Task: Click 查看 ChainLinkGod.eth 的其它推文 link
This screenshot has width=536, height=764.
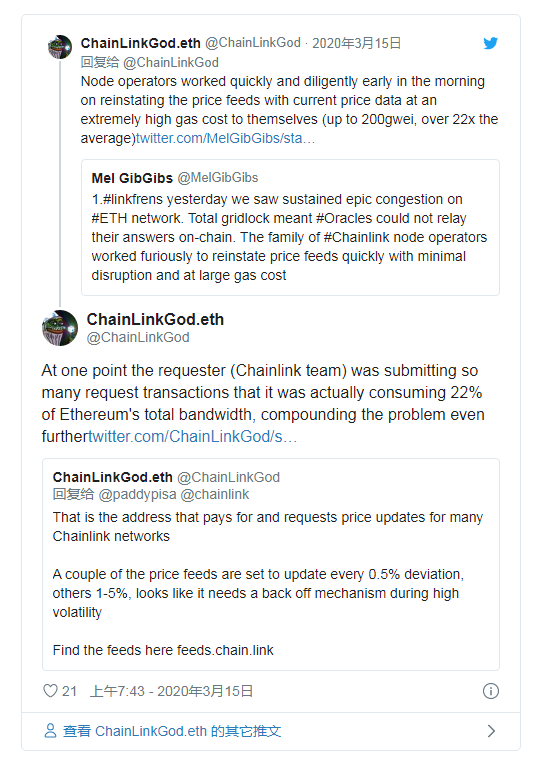Action: point(172,731)
